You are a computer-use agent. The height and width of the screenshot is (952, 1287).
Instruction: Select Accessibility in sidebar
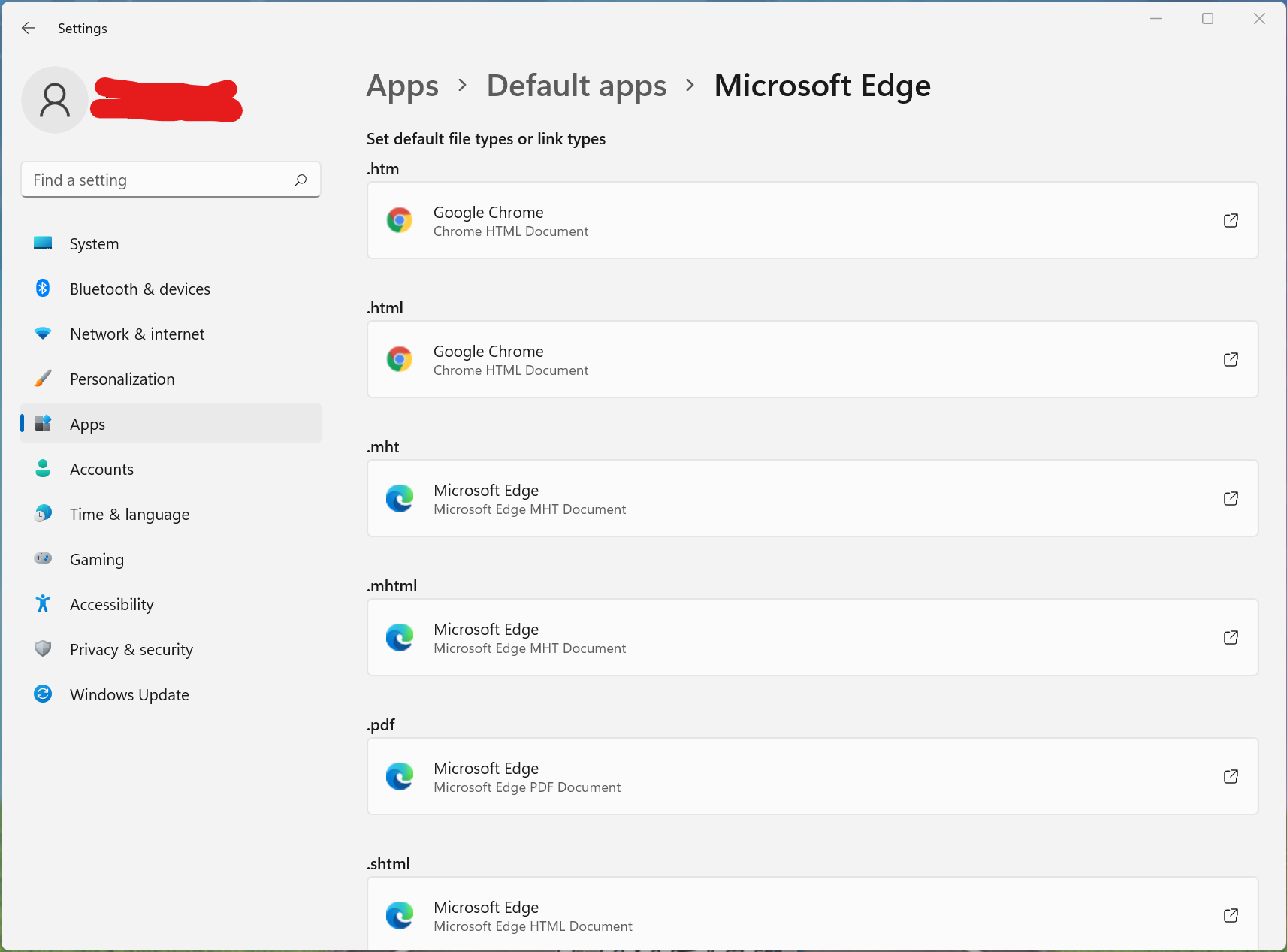pos(171,604)
